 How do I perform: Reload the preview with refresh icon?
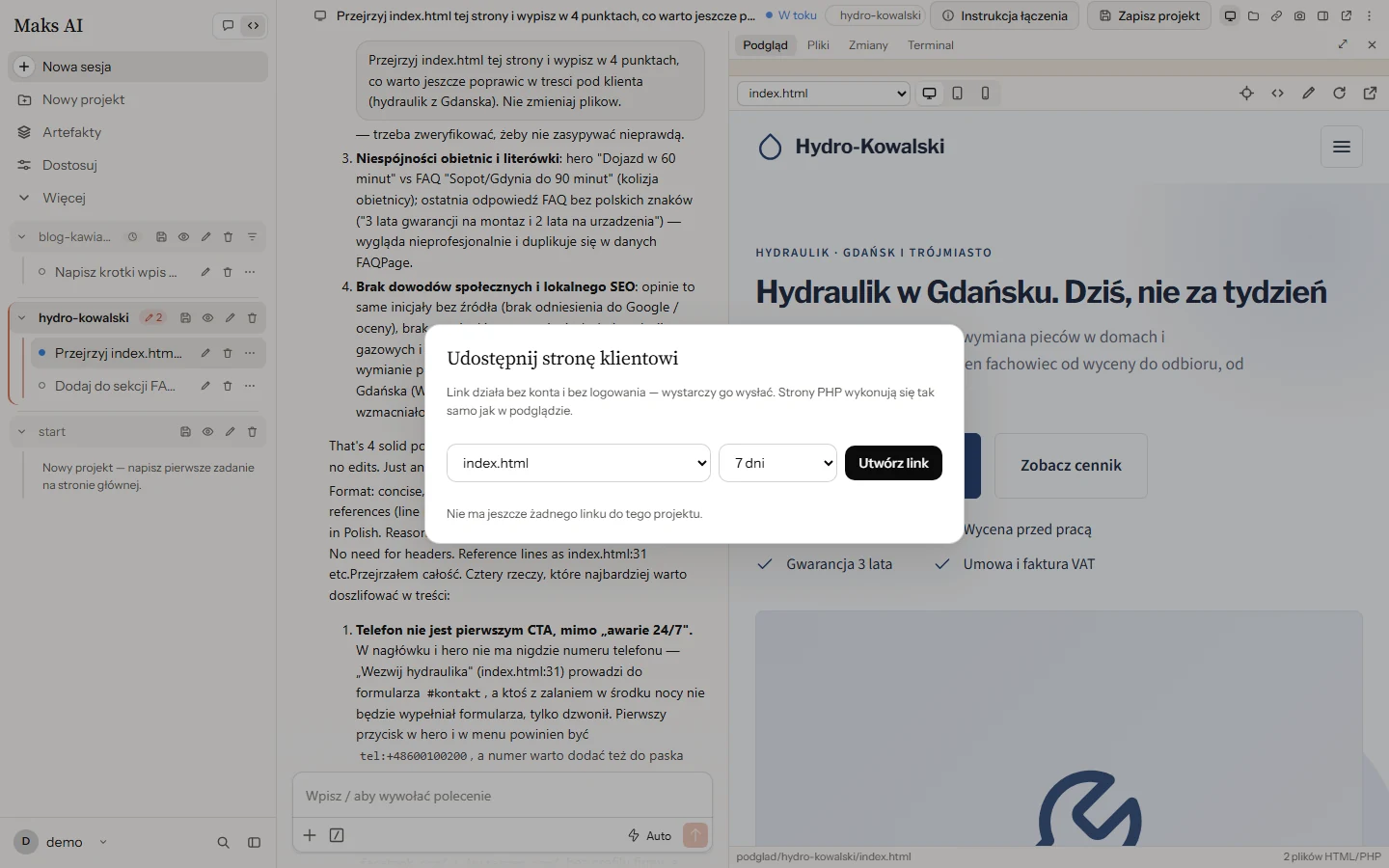coord(1339,94)
